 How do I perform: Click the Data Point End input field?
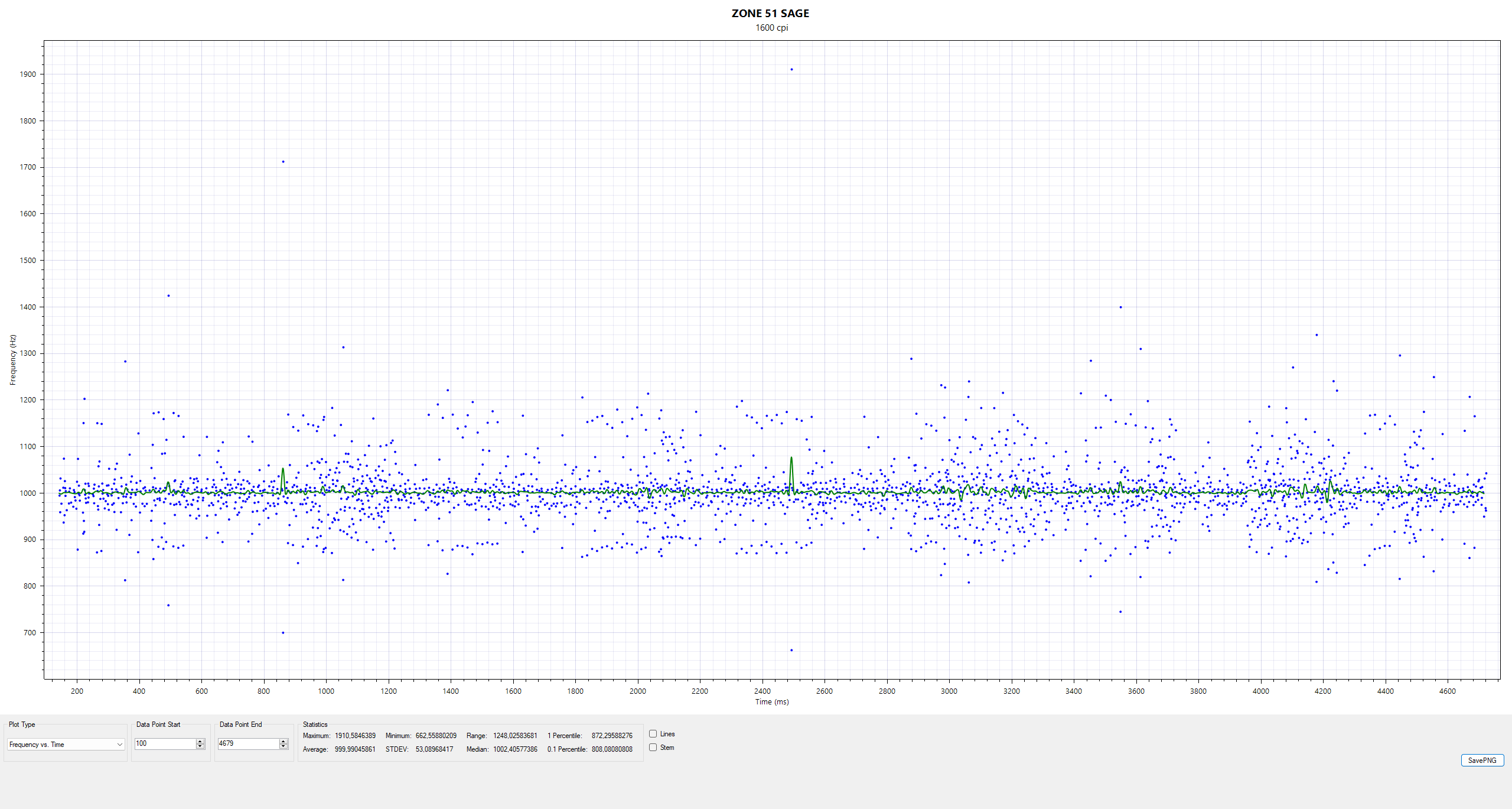pos(249,743)
